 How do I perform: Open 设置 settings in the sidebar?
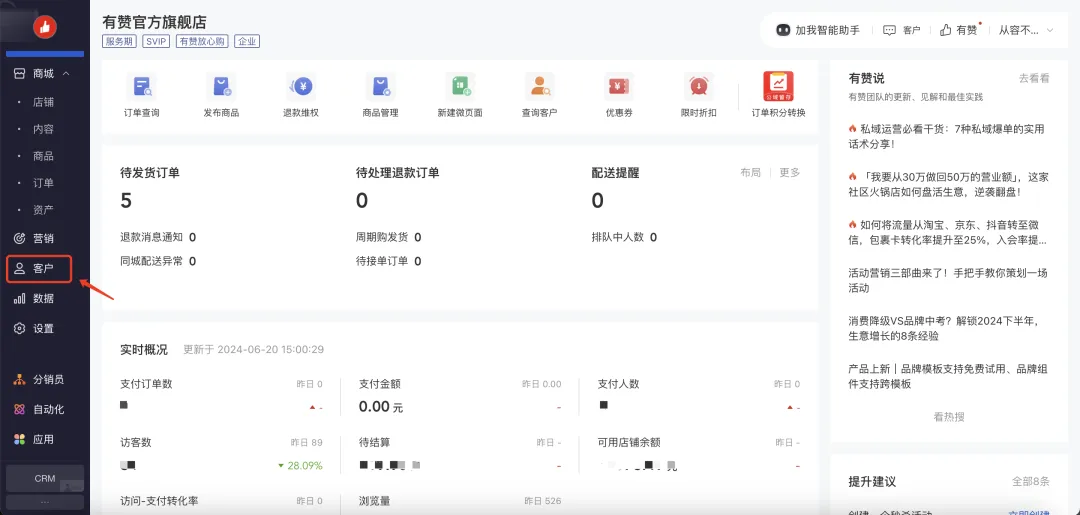[42, 328]
